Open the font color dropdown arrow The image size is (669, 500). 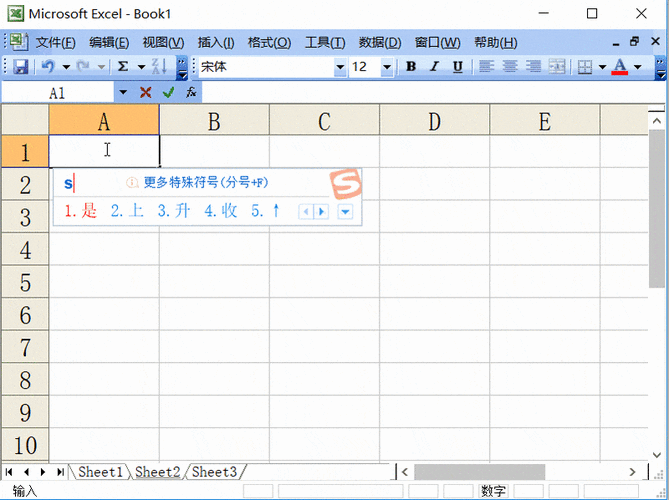pos(637,67)
